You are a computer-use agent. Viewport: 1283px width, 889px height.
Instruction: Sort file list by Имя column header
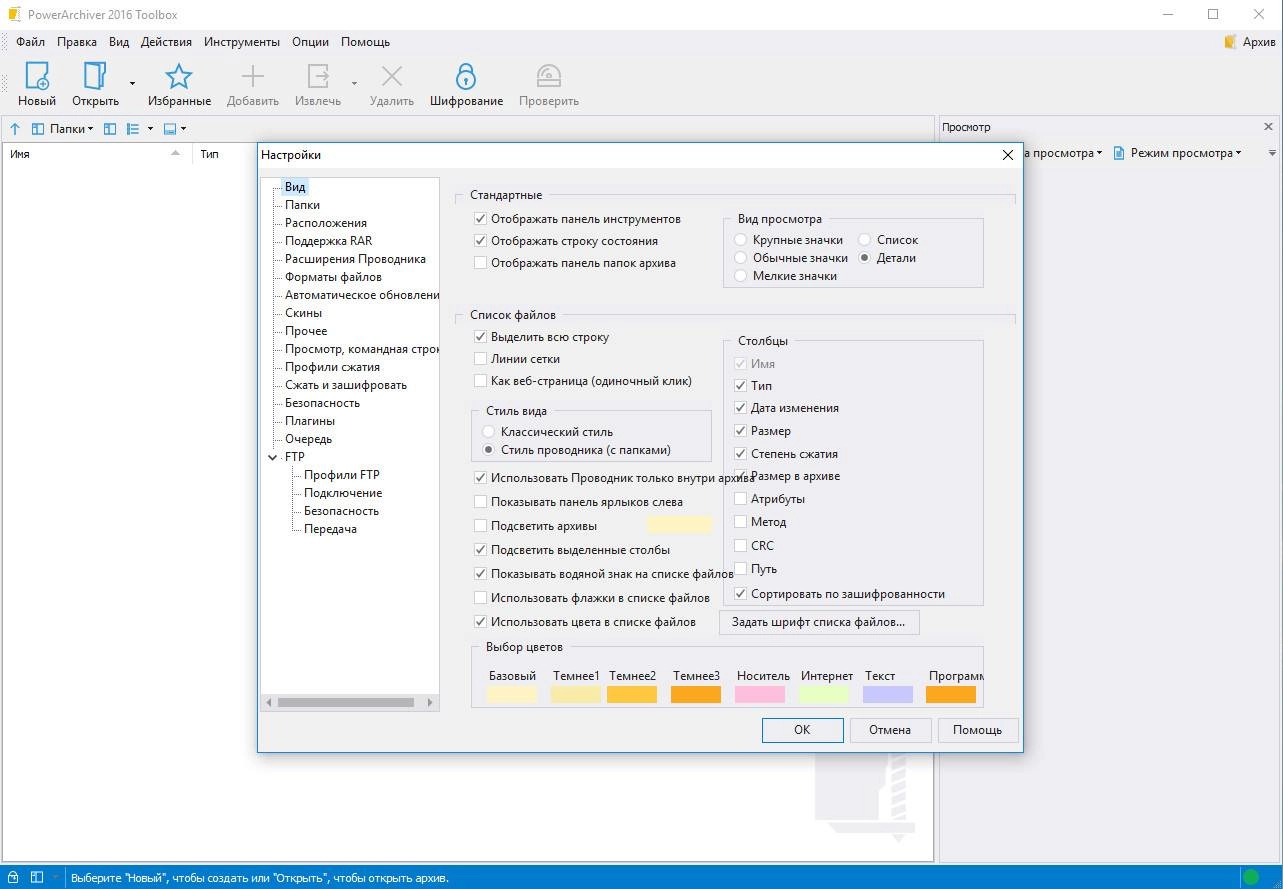pyautogui.click(x=96, y=154)
